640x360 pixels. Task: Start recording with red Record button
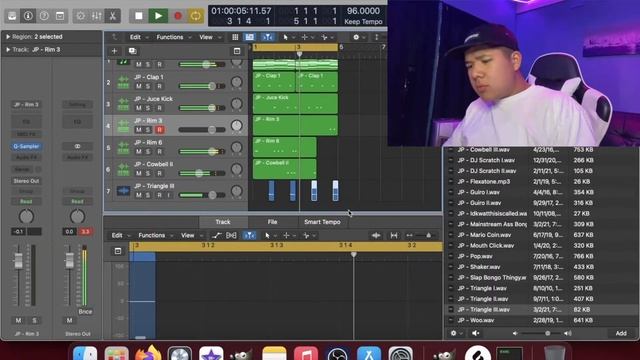click(178, 16)
